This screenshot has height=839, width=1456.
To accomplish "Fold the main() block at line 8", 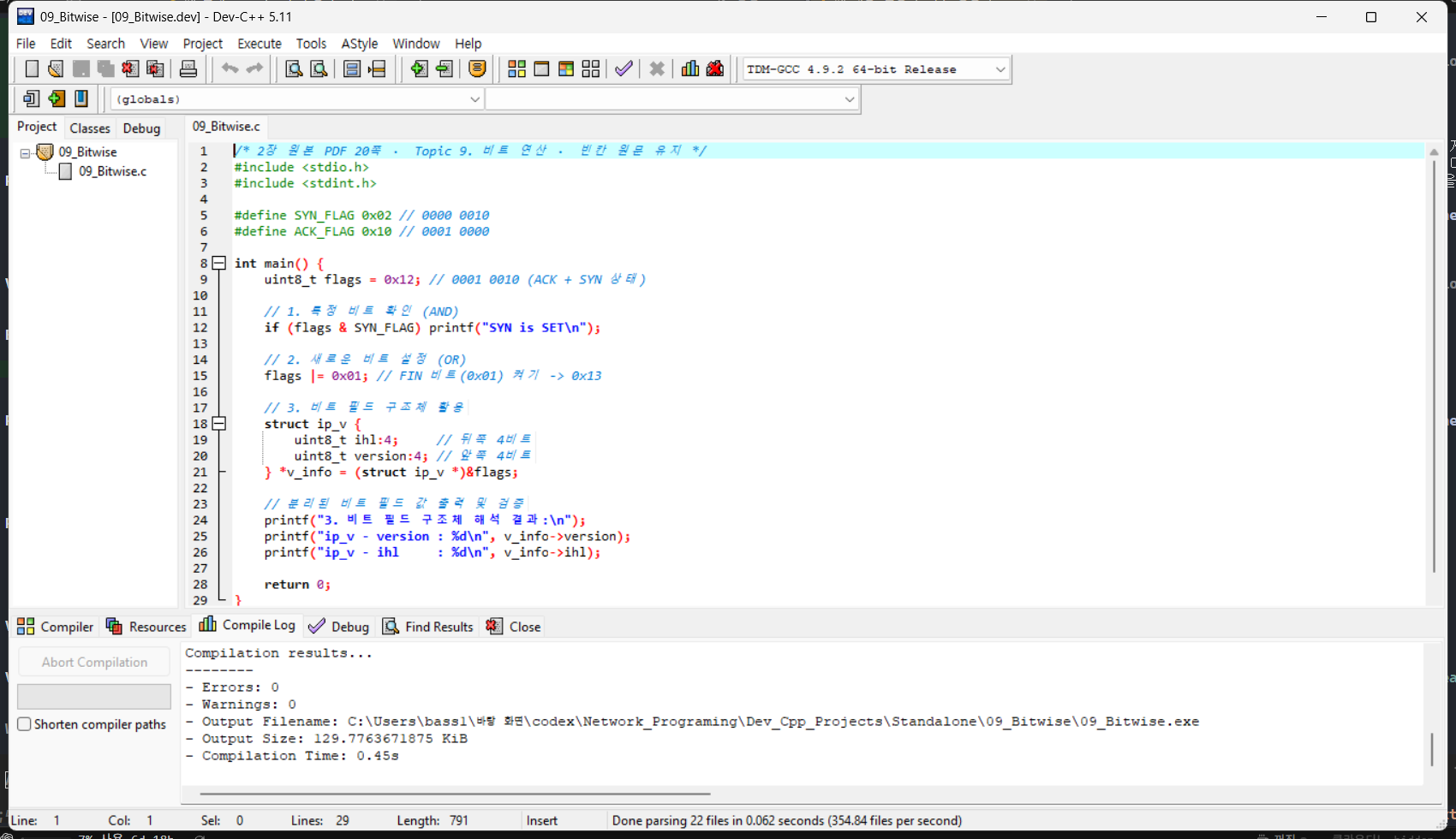I will coord(219,263).
